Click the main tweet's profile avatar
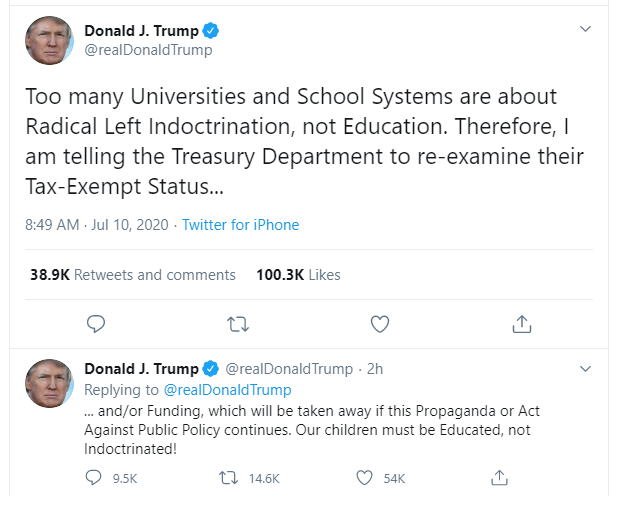The width and height of the screenshot is (617, 506). [49, 40]
